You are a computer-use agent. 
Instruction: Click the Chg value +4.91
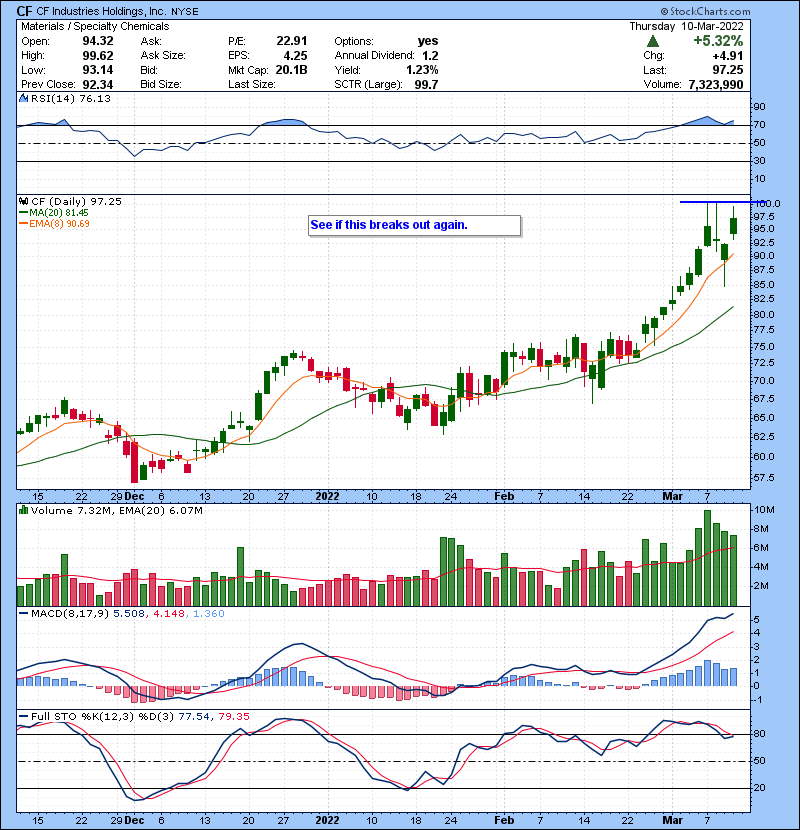coord(727,56)
